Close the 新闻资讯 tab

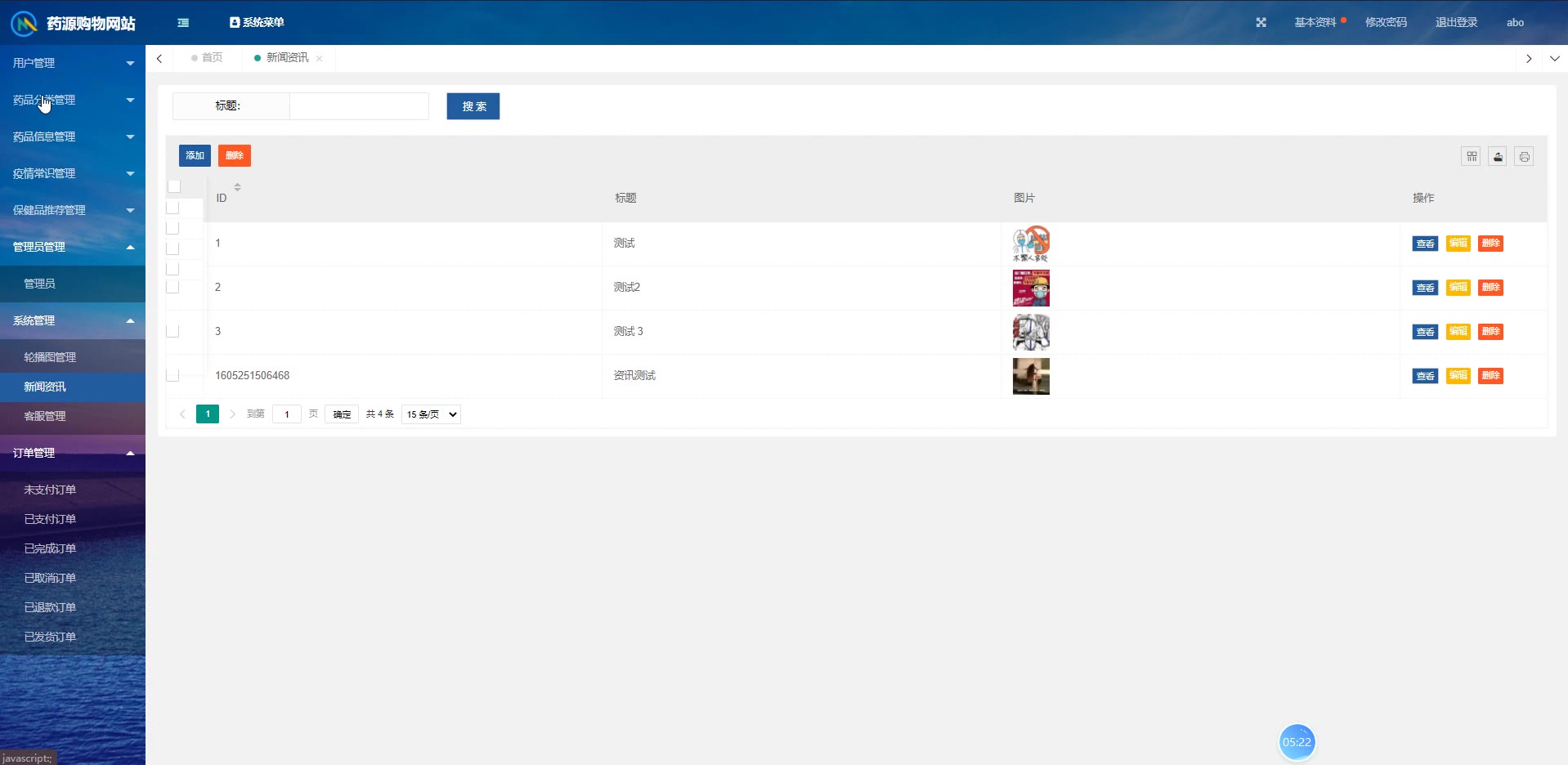(x=319, y=59)
